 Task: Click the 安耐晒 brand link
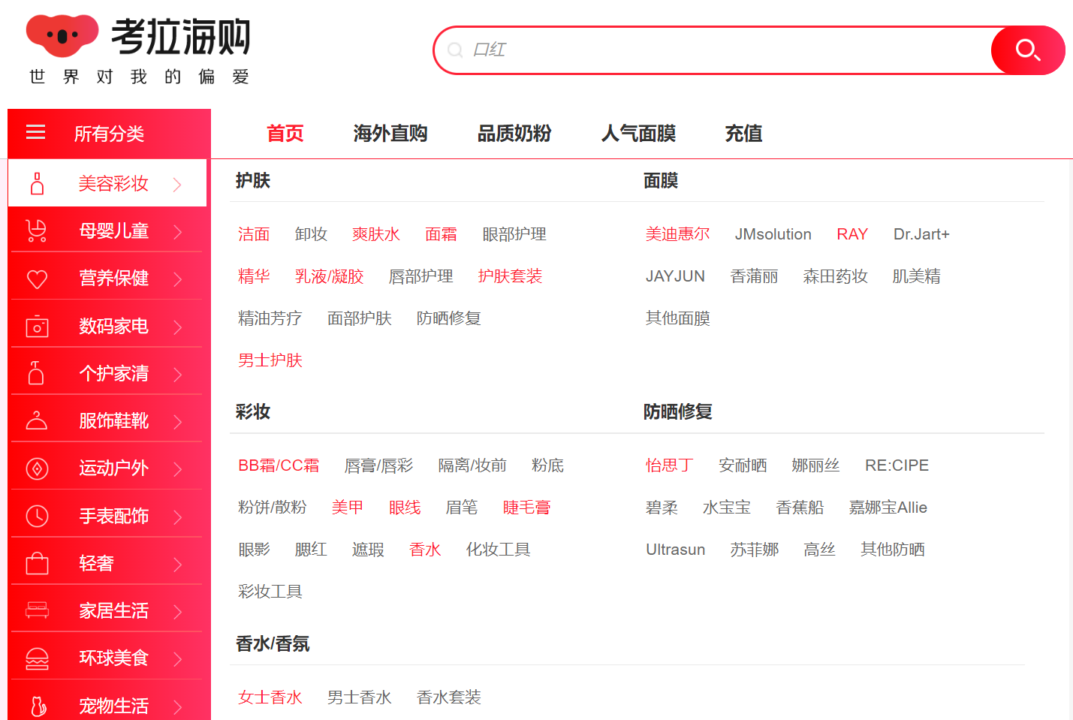coord(742,465)
